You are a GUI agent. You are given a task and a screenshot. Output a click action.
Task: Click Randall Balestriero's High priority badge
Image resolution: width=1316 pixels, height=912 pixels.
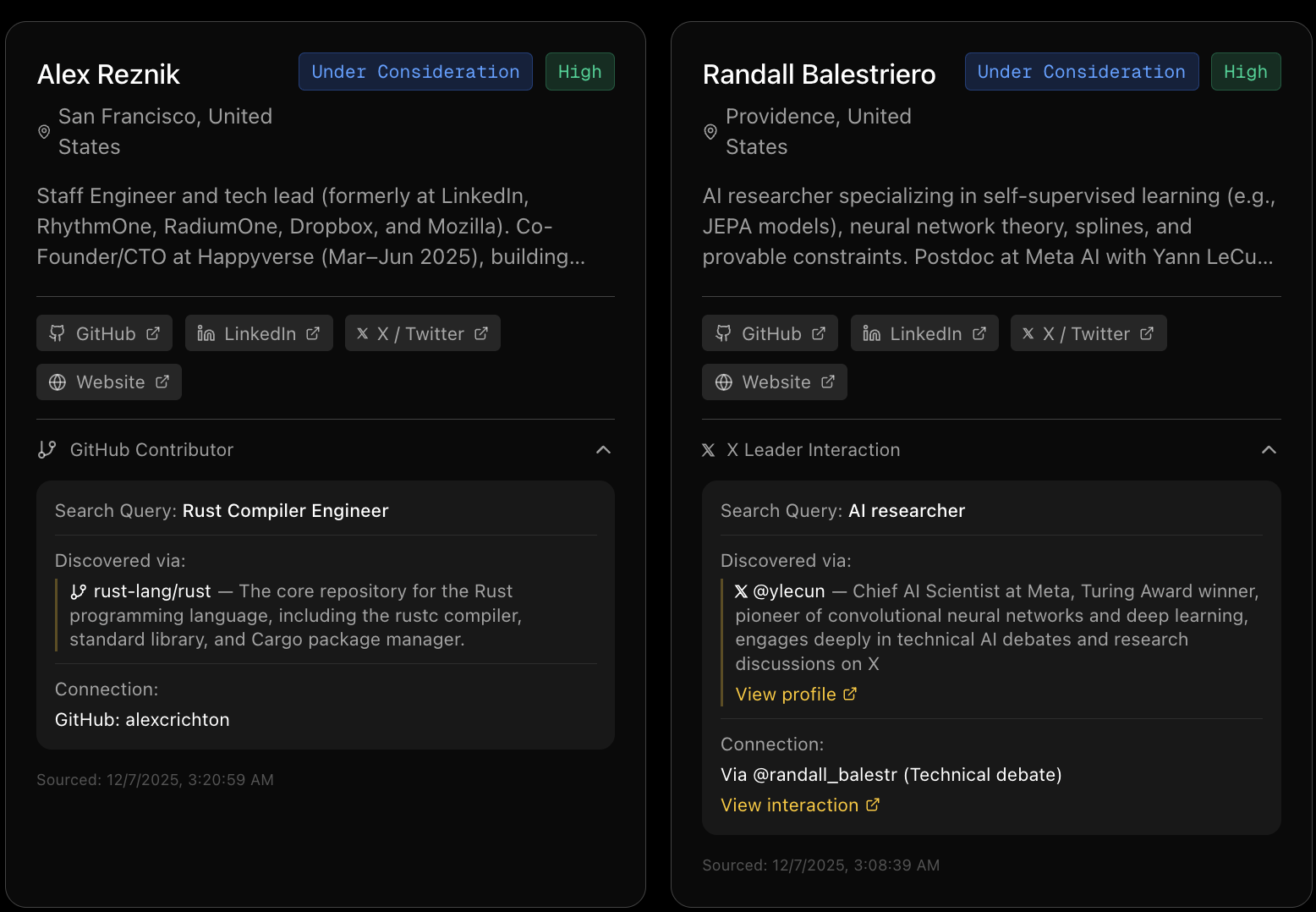[1245, 72]
